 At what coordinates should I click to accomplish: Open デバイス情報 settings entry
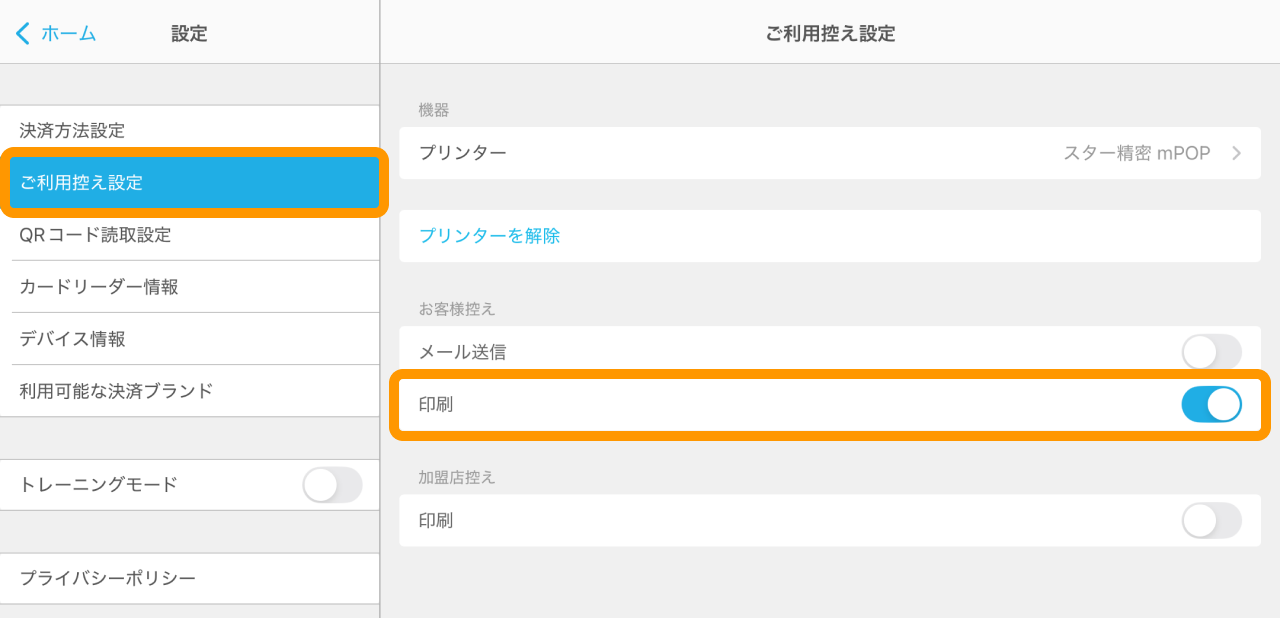coord(72,339)
